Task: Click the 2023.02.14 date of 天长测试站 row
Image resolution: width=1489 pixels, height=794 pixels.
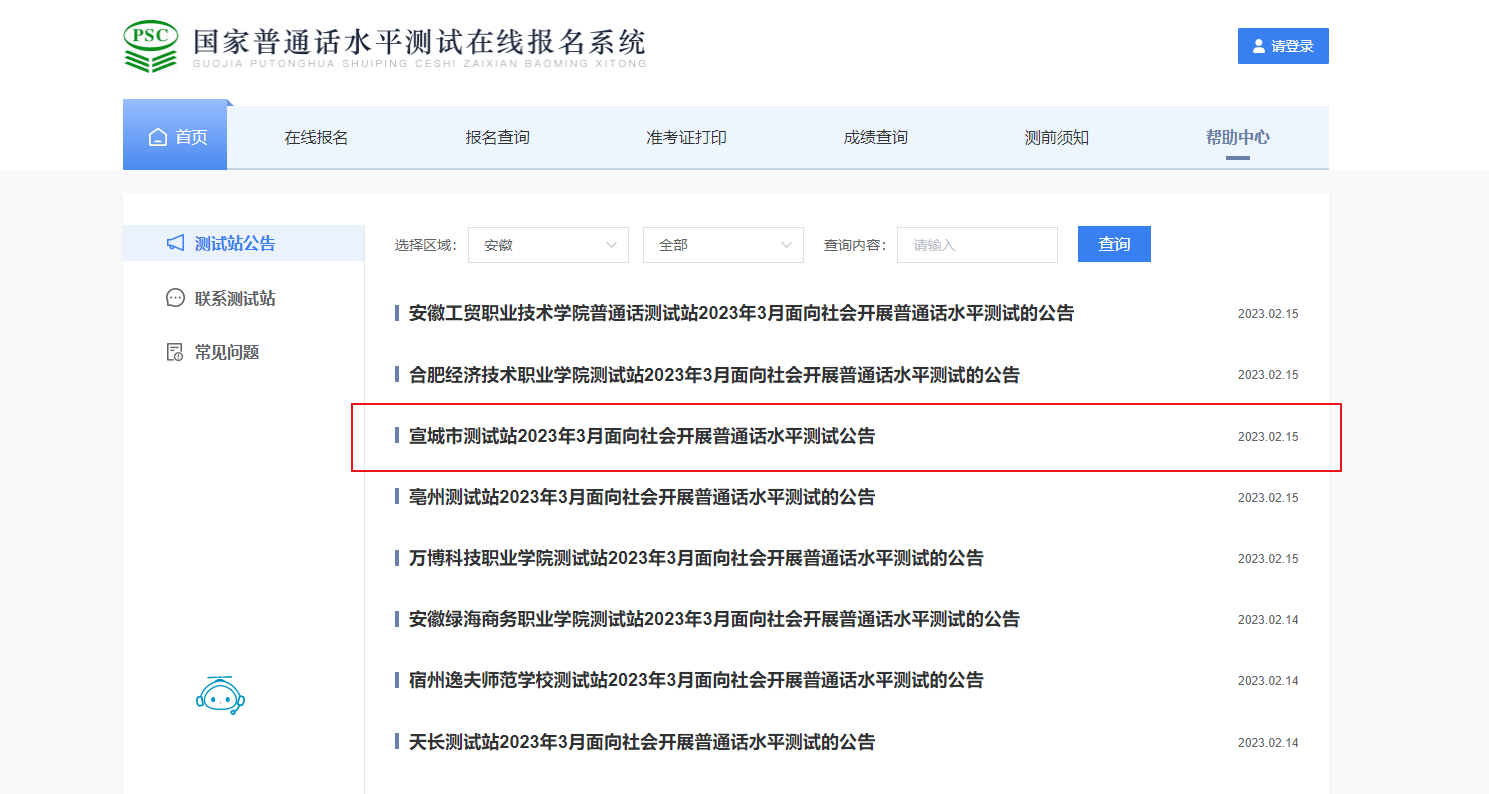Action: (1268, 743)
